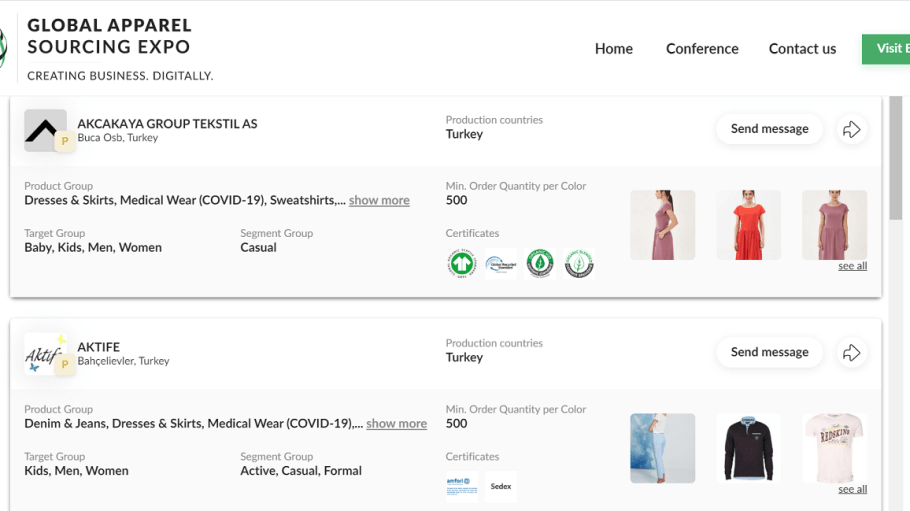Open the Global Recycled Standard certificate icon
This screenshot has width=910, height=511.
point(501,264)
